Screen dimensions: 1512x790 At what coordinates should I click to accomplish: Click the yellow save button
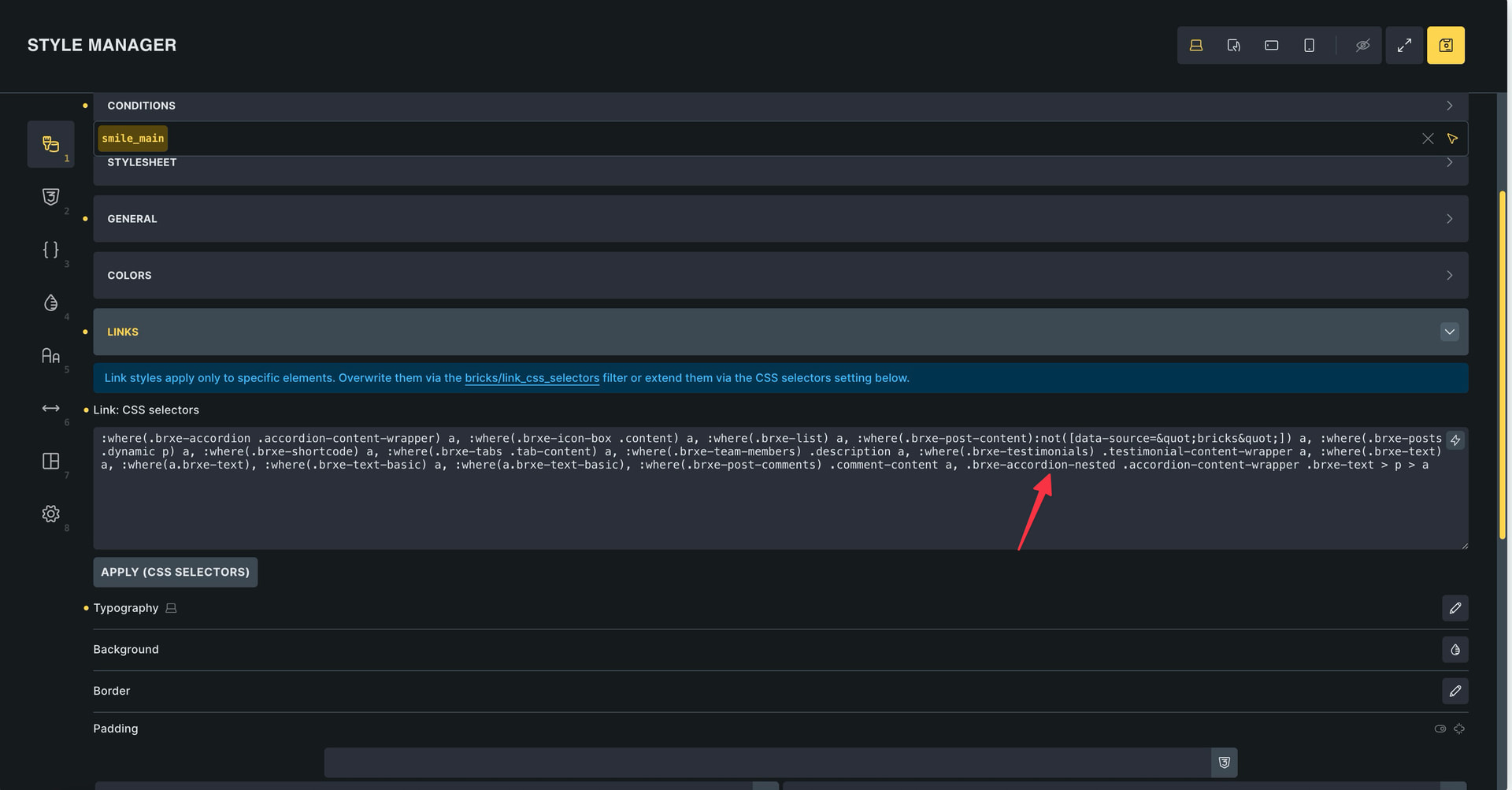coord(1445,46)
